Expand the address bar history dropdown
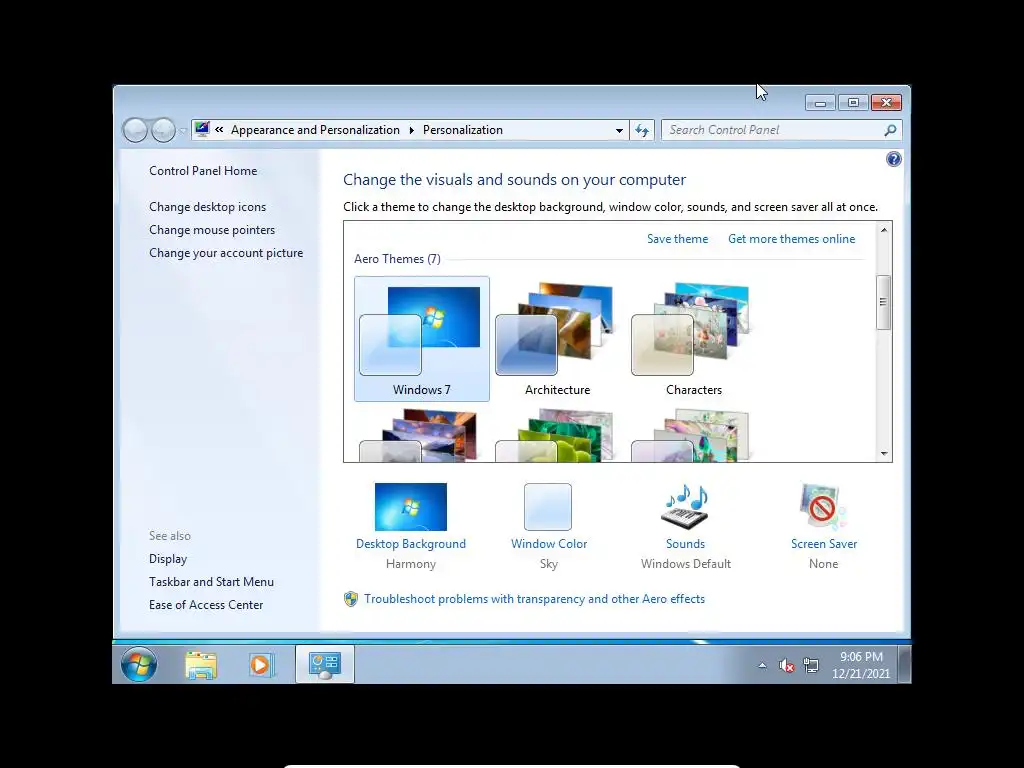The height and width of the screenshot is (768, 1024). [619, 131]
